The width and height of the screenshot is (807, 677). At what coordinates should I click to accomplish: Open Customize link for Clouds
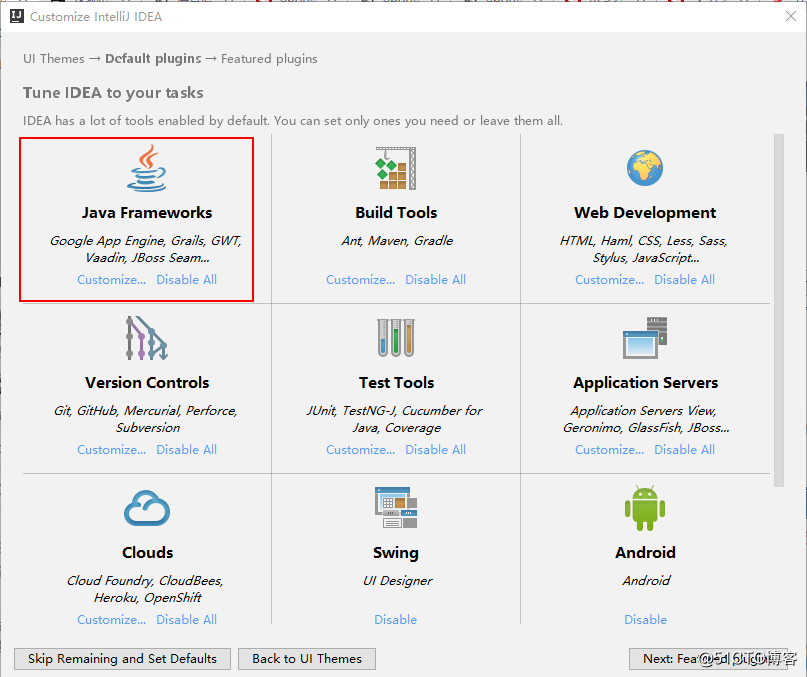point(112,619)
